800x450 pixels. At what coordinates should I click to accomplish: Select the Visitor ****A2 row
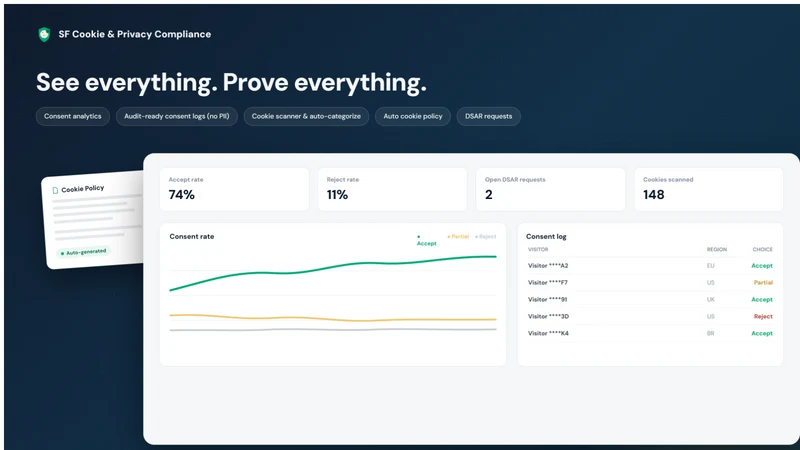[650, 265]
